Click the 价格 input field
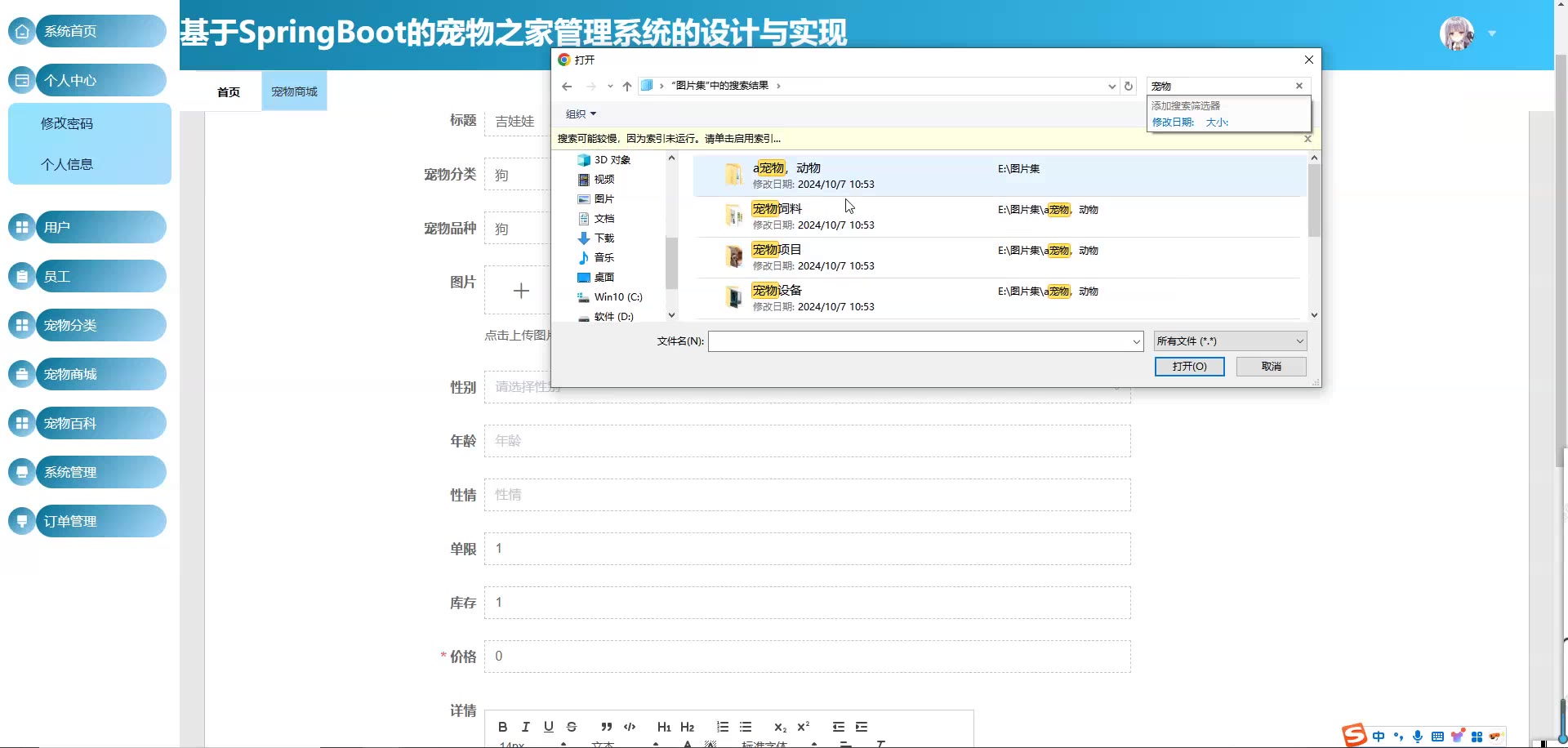 coord(807,657)
